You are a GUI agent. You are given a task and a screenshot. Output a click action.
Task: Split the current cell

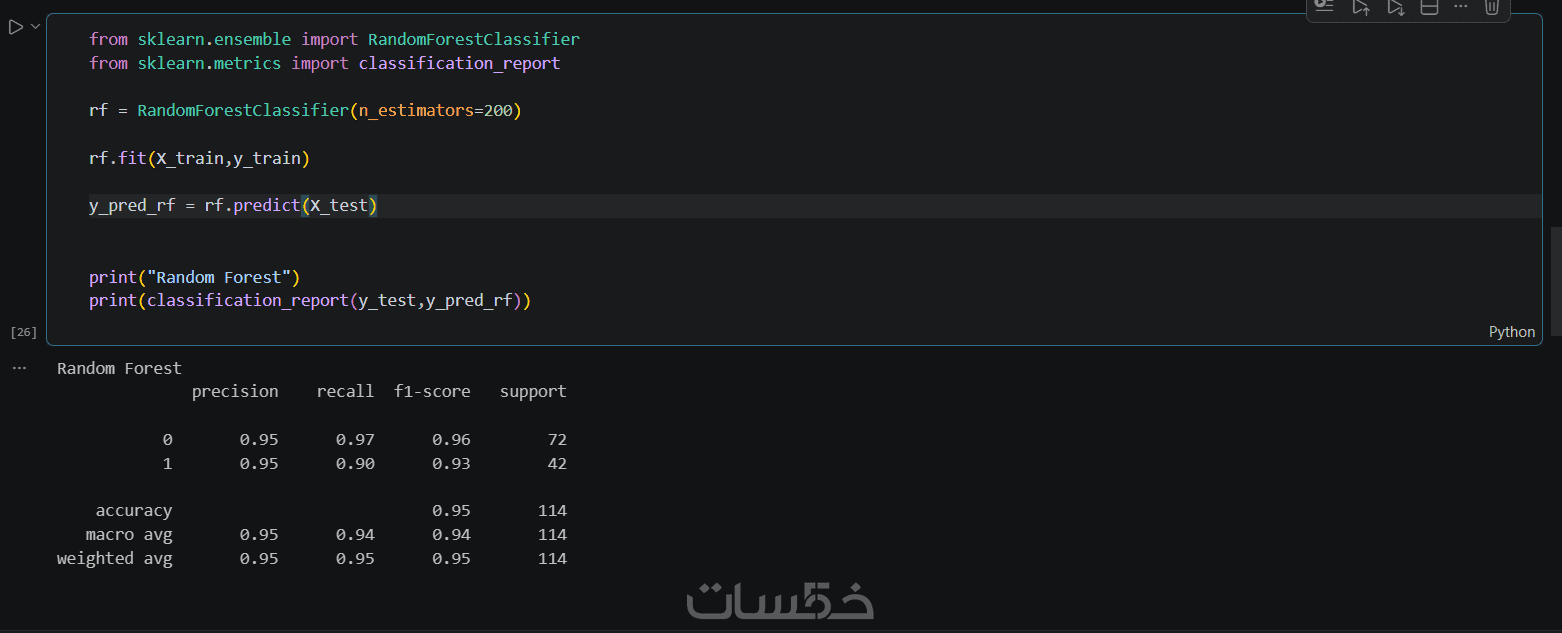pos(1429,7)
